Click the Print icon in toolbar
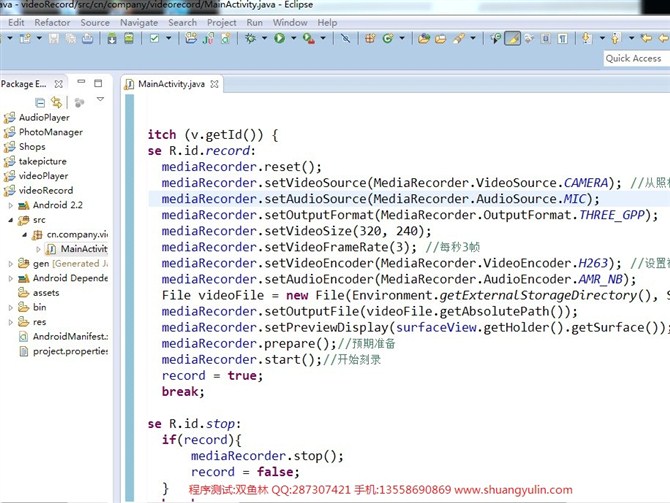Screen dimensions: 670x503 (x=88, y=38)
